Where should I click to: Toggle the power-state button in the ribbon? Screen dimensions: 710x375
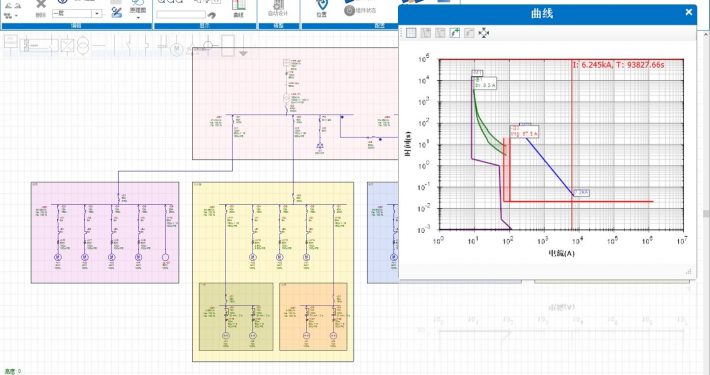pyautogui.click(x=349, y=10)
